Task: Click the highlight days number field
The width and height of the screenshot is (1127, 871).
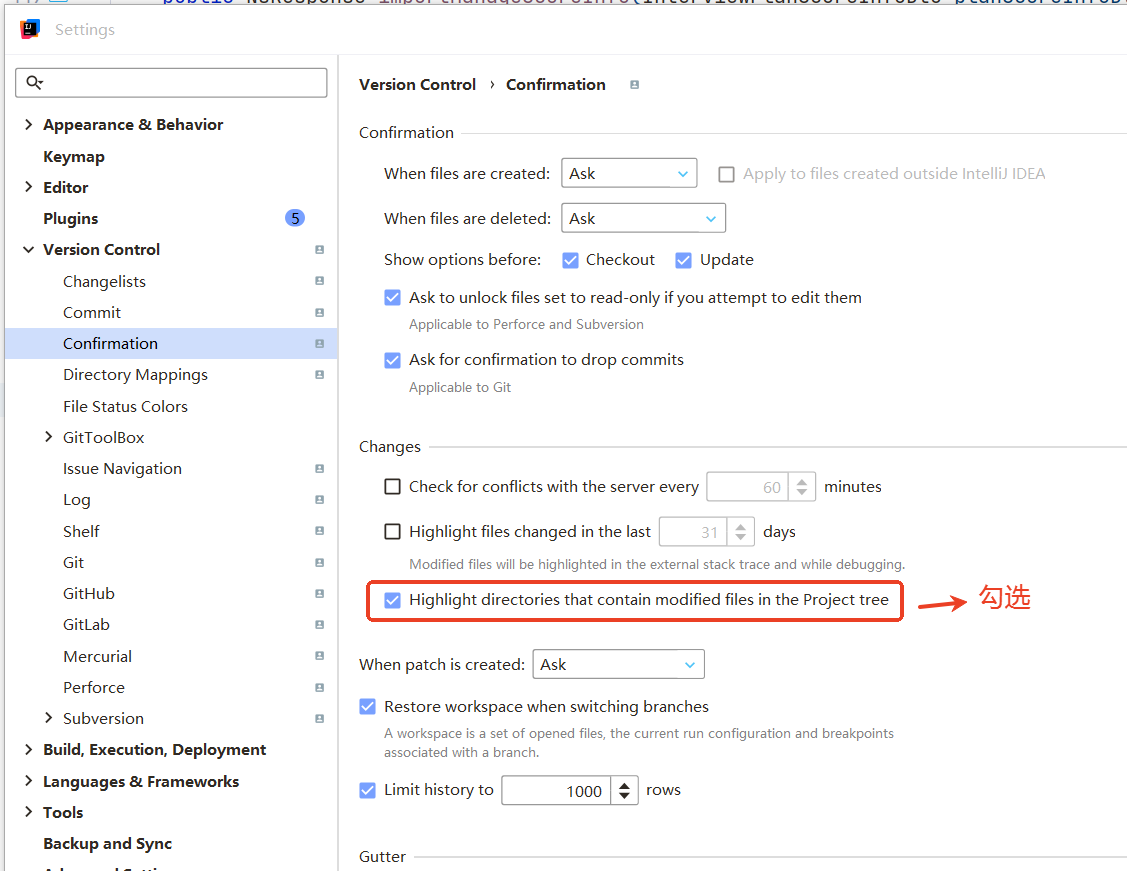Action: click(693, 532)
